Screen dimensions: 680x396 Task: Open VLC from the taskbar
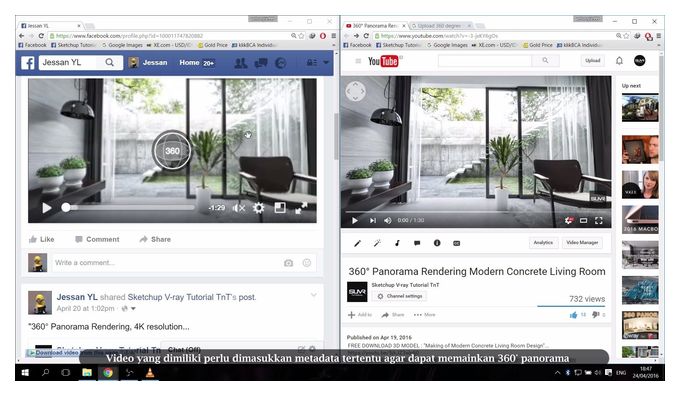150,372
